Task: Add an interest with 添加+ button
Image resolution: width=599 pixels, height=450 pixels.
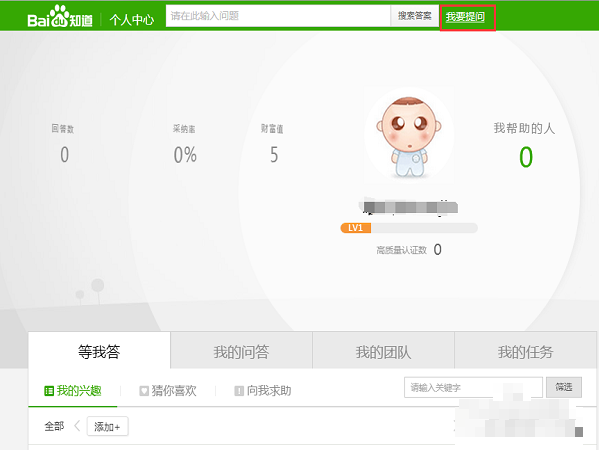Action: point(107,426)
